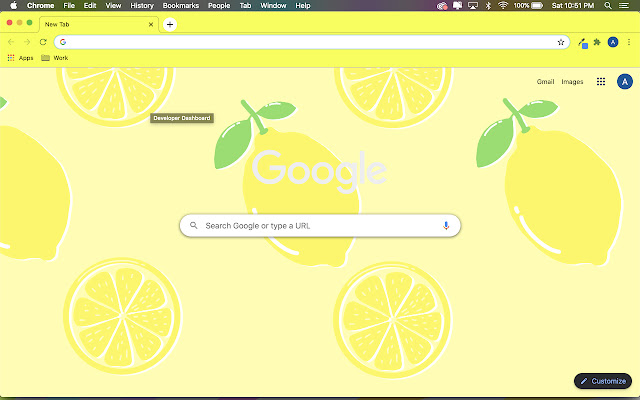
Task: Open the Images link
Action: click(x=572, y=82)
